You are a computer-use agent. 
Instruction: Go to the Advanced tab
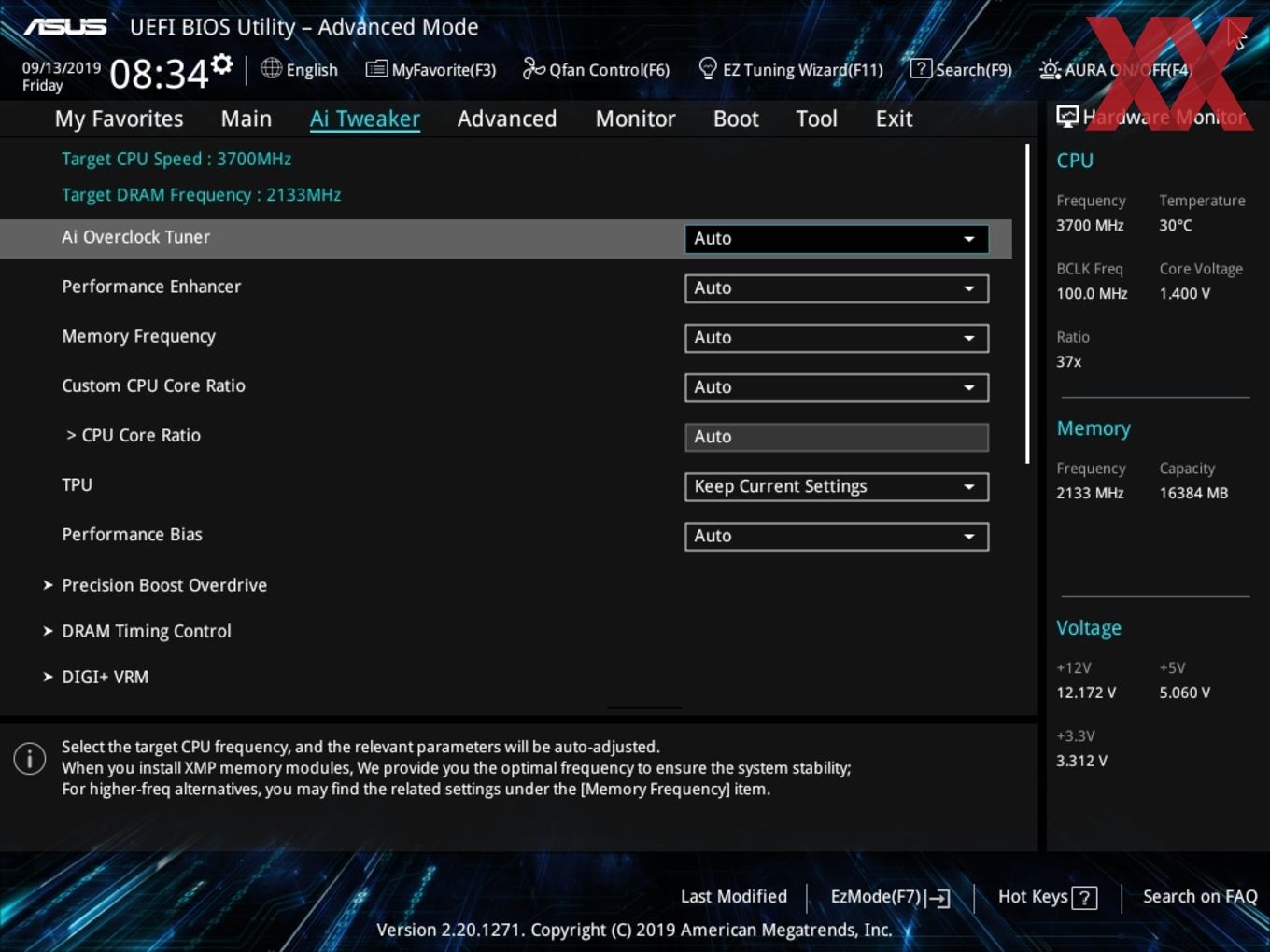(507, 119)
